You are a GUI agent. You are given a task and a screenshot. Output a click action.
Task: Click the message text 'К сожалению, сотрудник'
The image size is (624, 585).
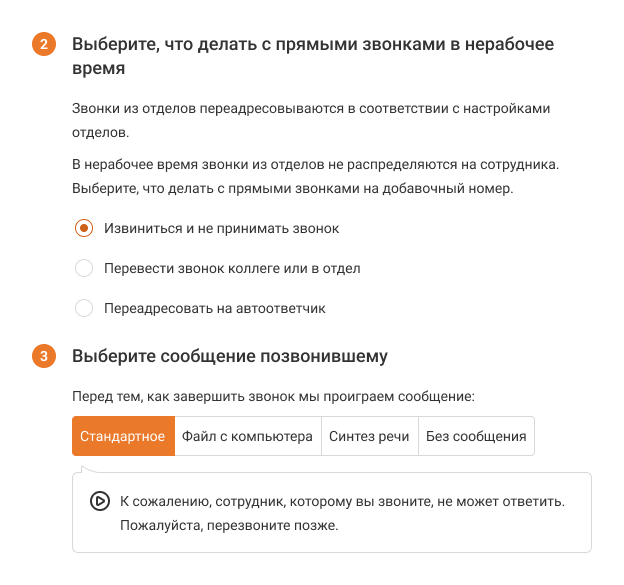coord(342,500)
